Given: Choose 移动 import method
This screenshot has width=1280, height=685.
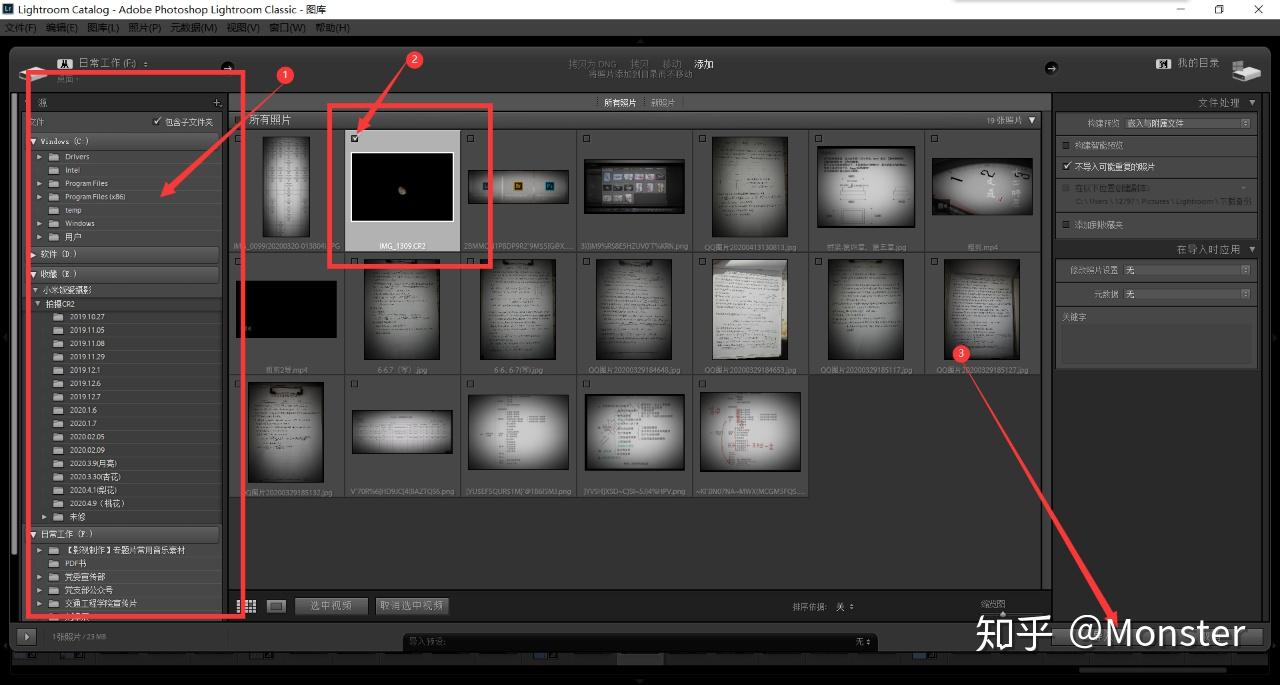Looking at the screenshot, I should coord(672,64).
